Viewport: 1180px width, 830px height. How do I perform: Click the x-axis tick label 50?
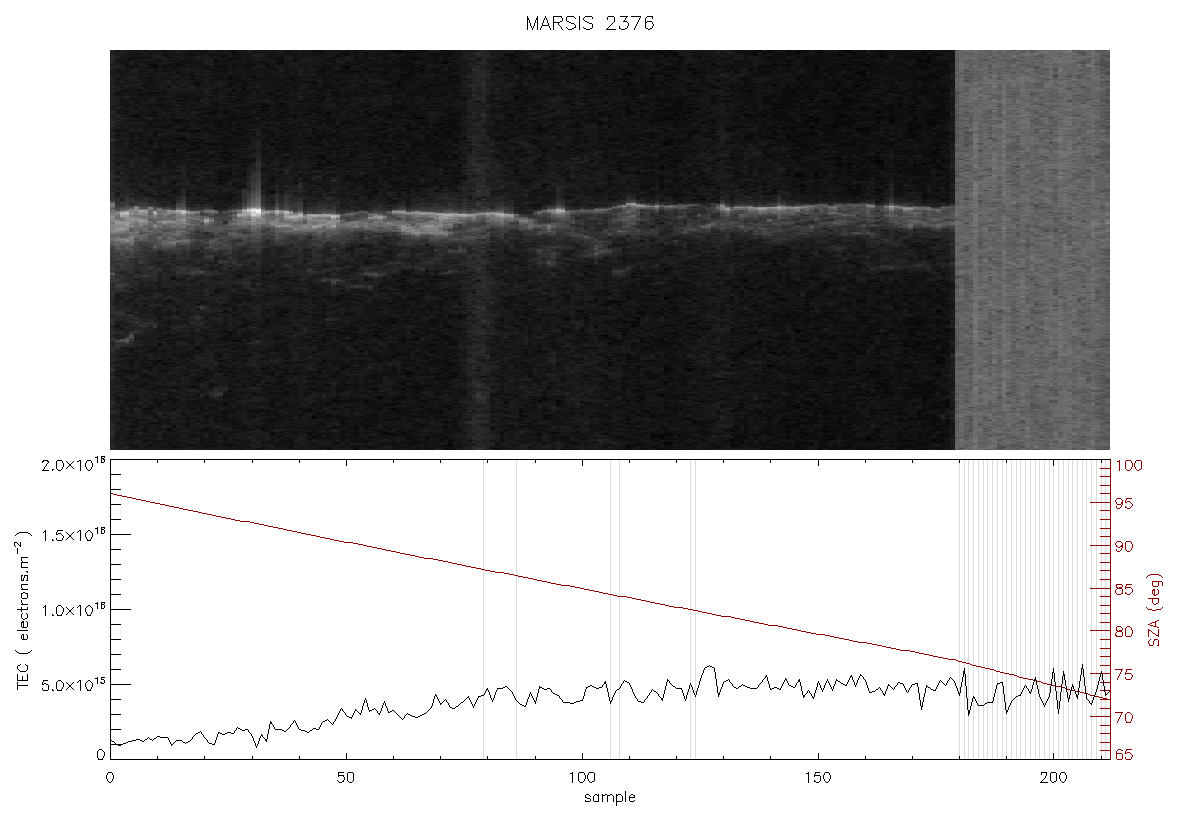345,777
